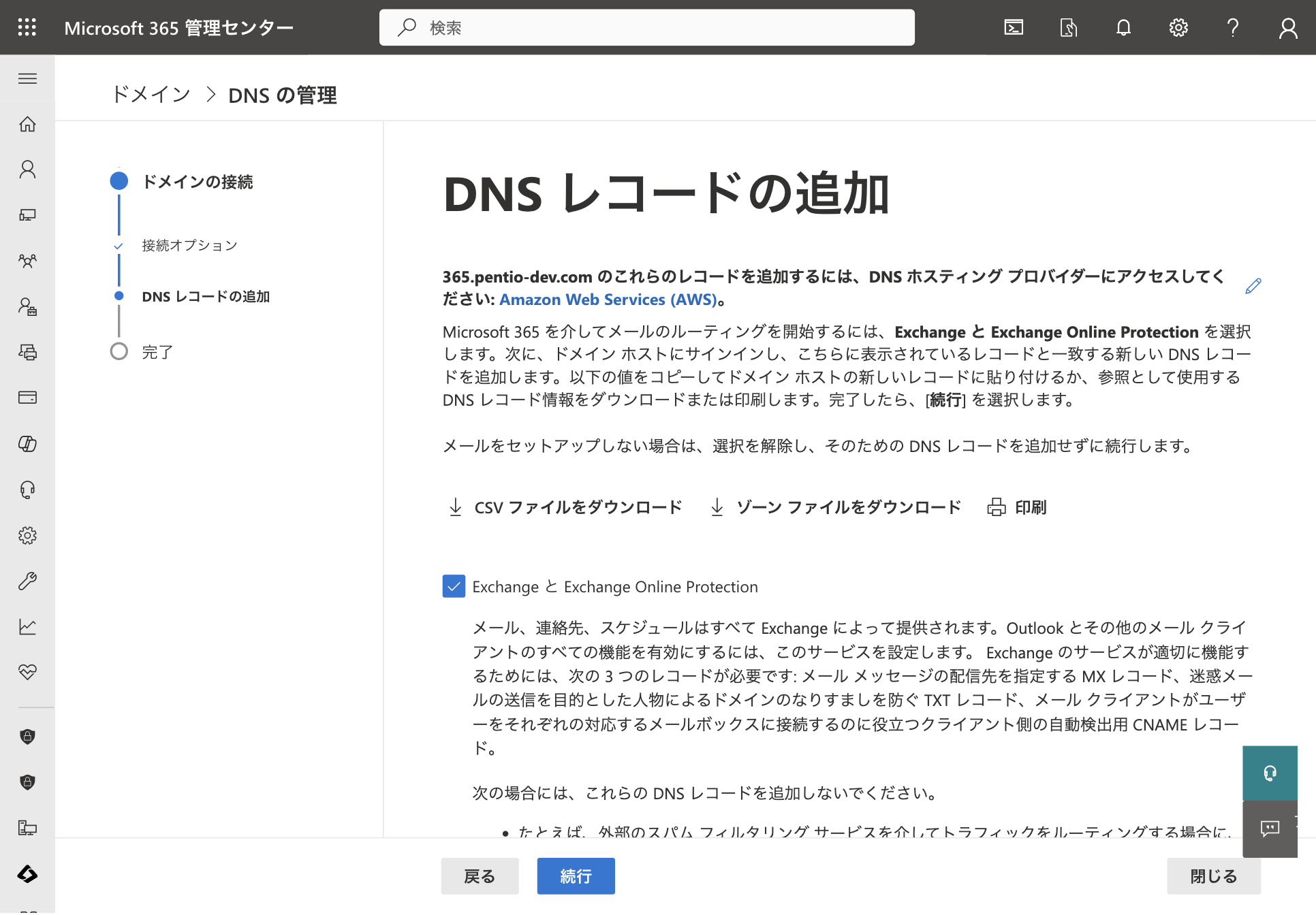Click the 戻る button
The width and height of the screenshot is (1316, 915).
(x=480, y=876)
